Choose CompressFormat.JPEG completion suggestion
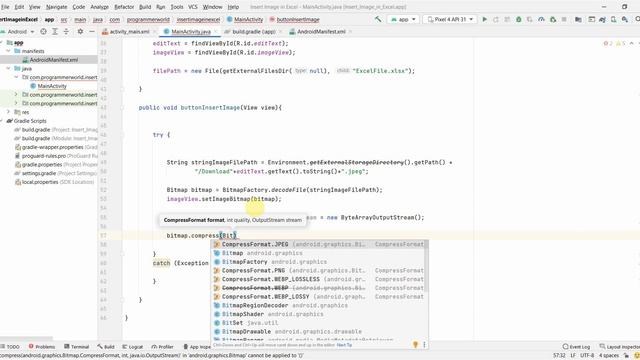The image size is (640, 360). pyautogui.click(x=318, y=244)
